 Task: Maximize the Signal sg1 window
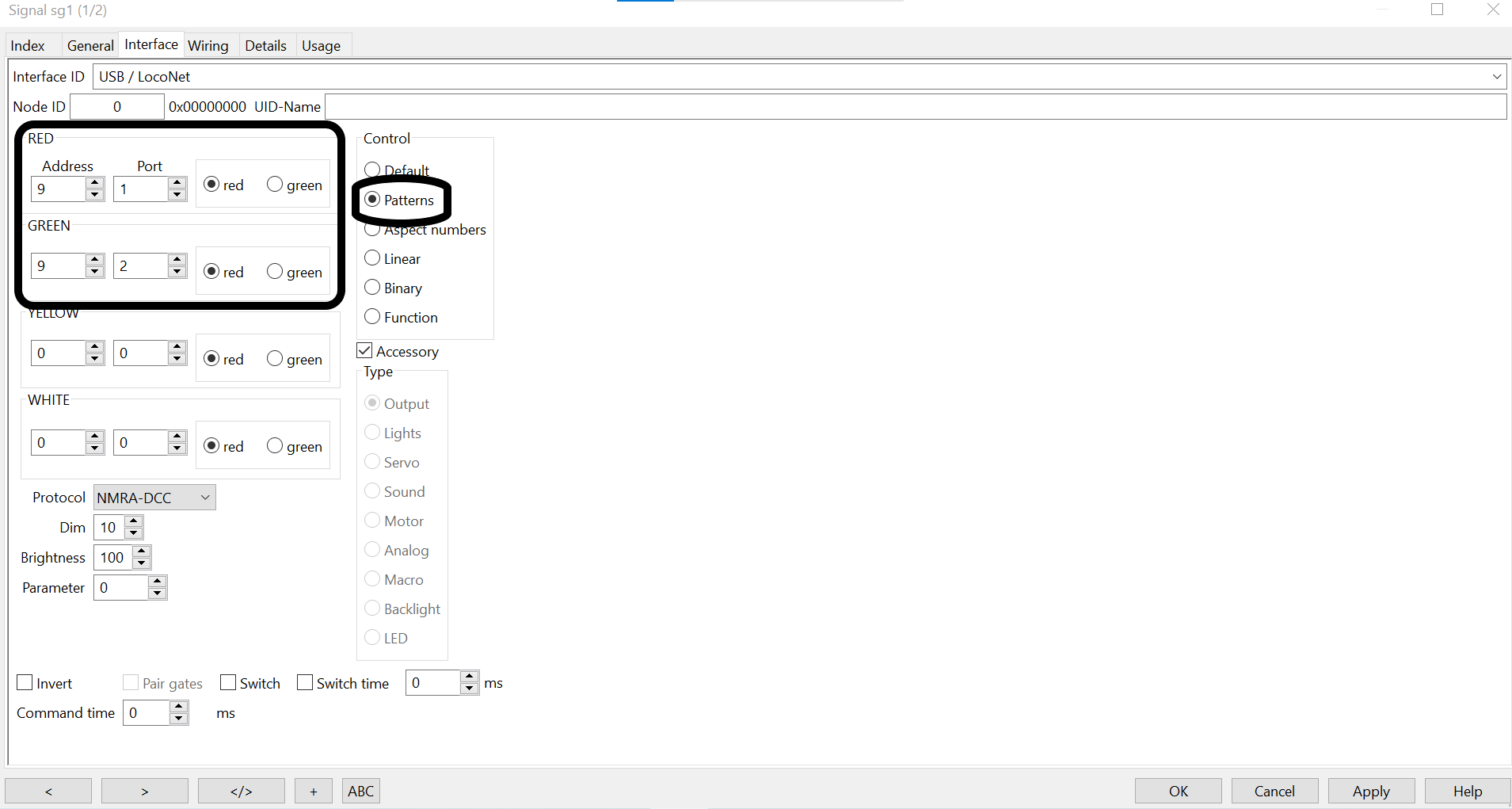pyautogui.click(x=1438, y=10)
